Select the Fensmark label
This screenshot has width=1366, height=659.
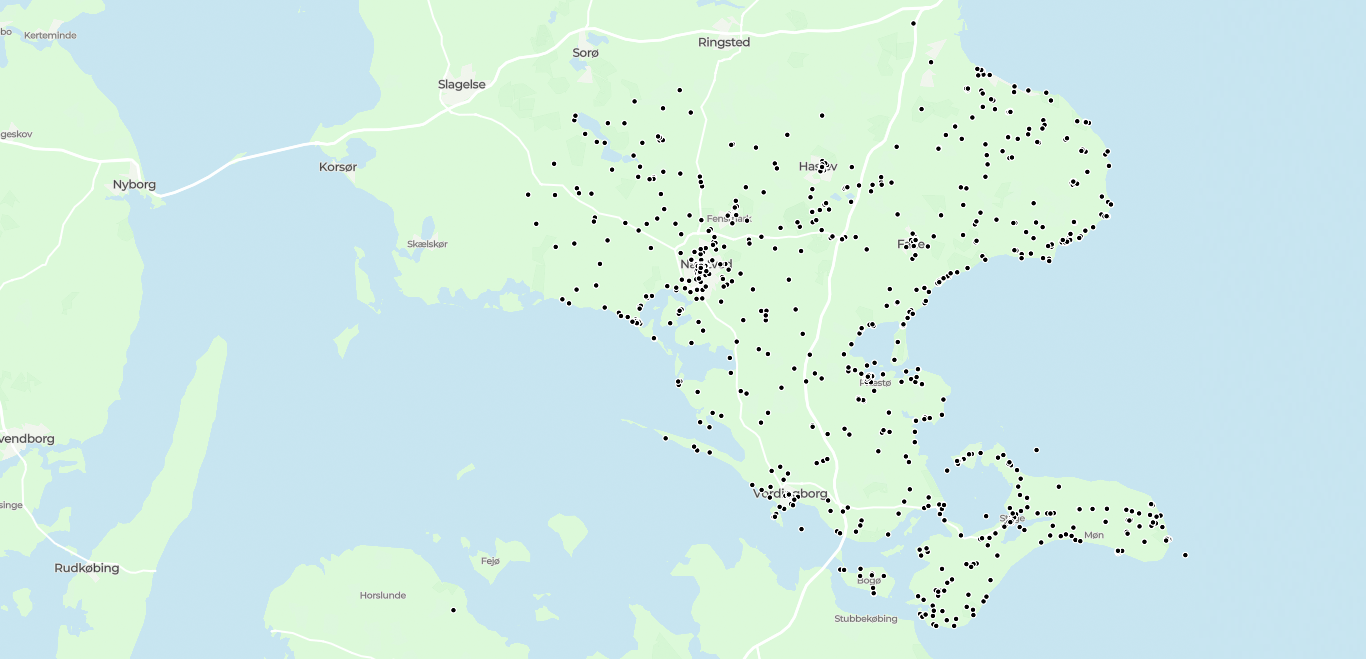(x=728, y=218)
